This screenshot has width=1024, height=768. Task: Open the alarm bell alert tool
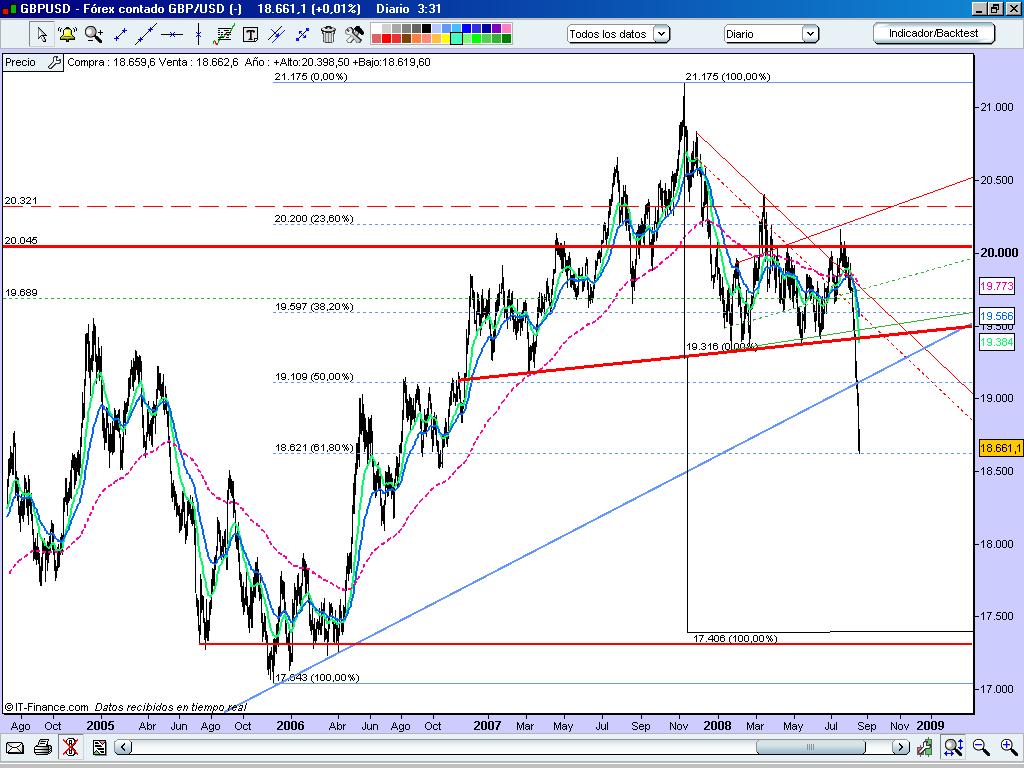65,35
